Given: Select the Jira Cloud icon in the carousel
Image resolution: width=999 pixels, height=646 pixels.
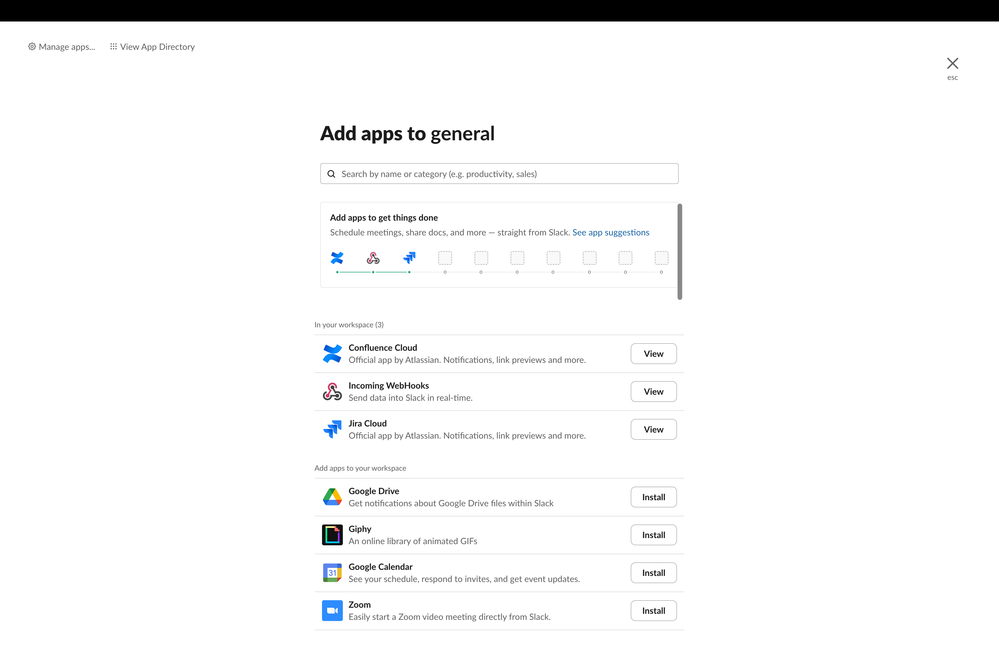Looking at the screenshot, I should [x=409, y=257].
